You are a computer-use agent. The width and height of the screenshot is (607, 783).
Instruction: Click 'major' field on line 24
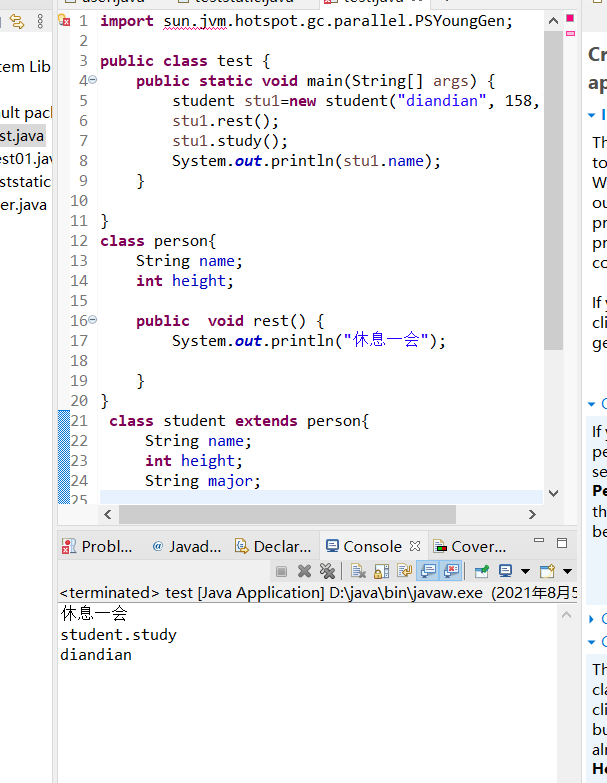pos(230,481)
